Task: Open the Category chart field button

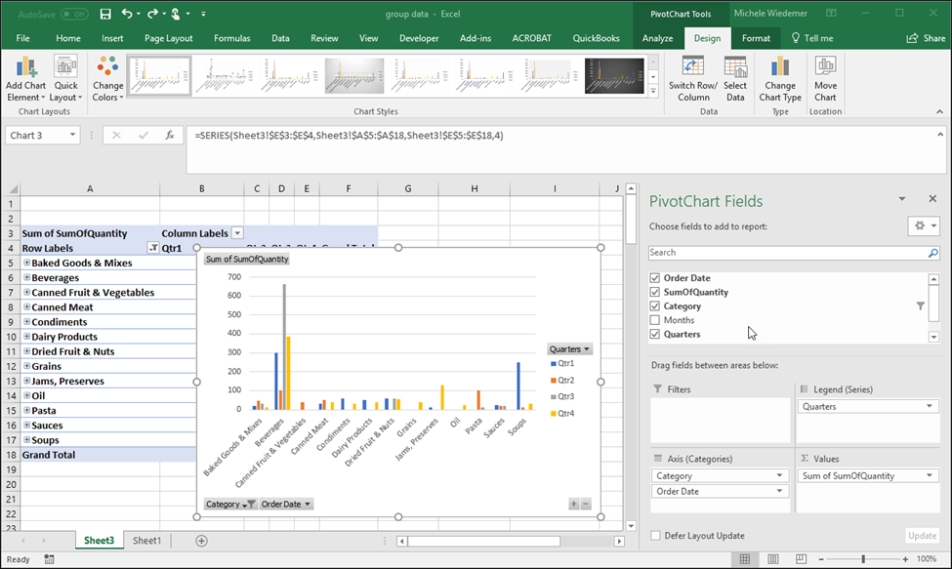Action: (x=230, y=504)
